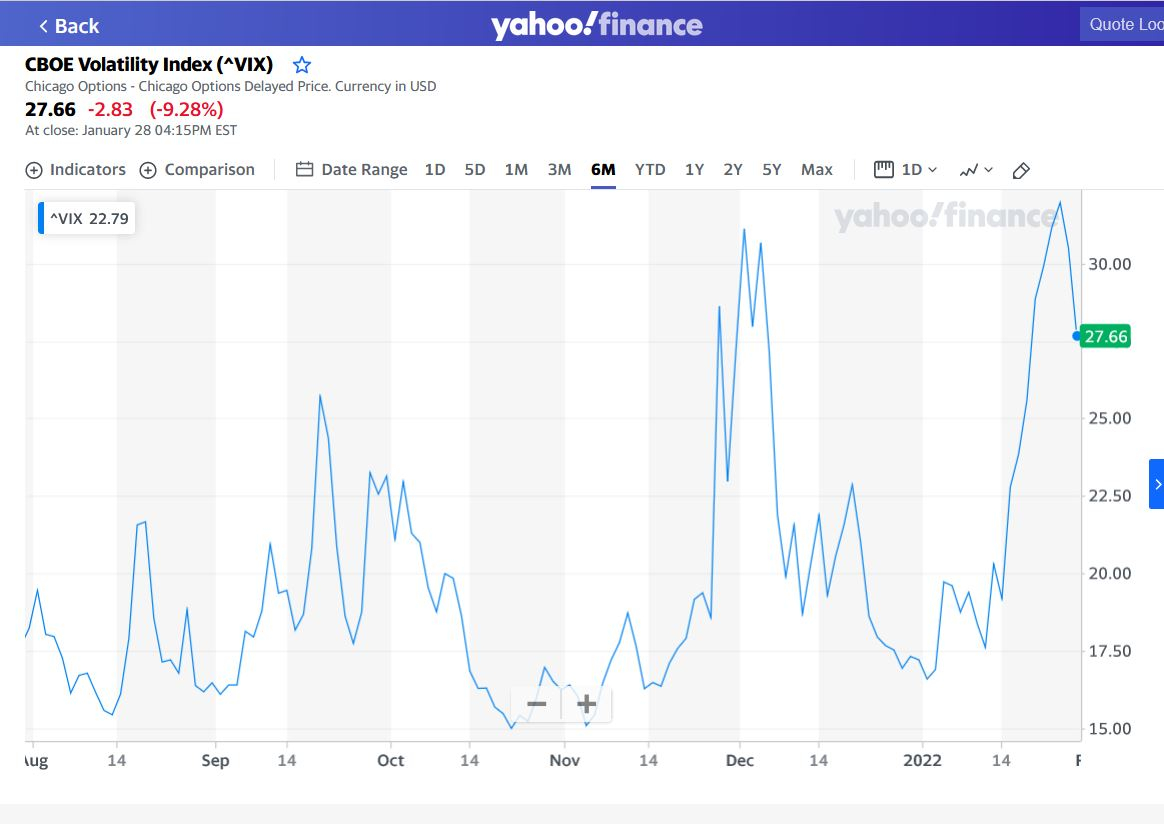Go to the Yahoo Finance home logo
Image resolution: width=1164 pixels, height=824 pixels.
click(x=596, y=25)
